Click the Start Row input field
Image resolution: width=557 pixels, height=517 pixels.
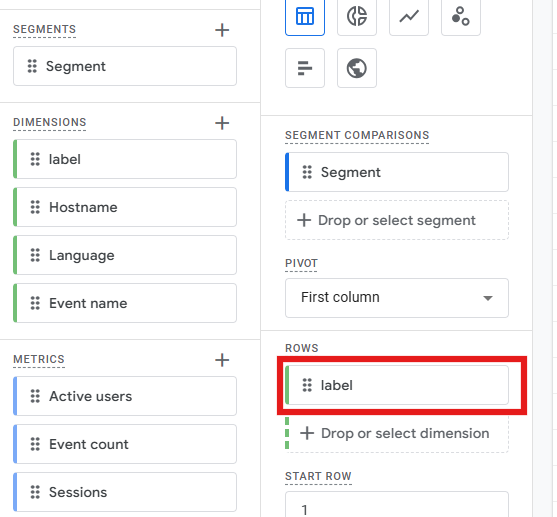point(397,505)
